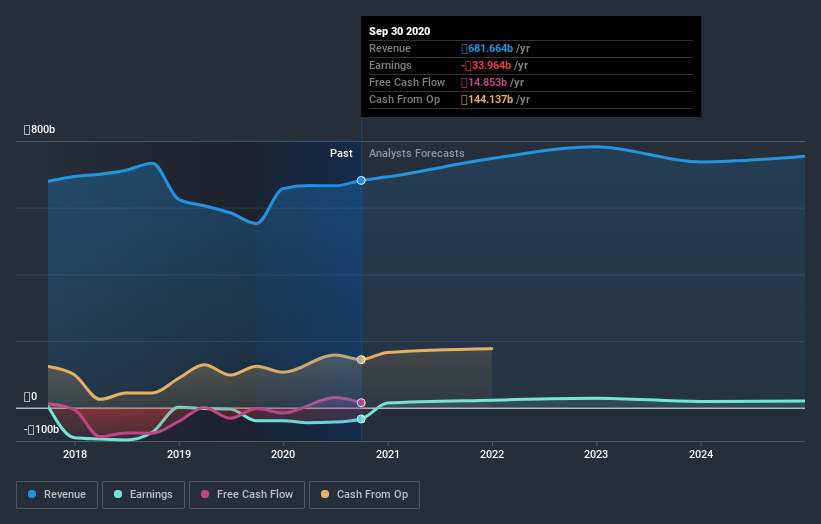Click the 144.137b cash from op value
Image resolution: width=821 pixels, height=524 pixels.
[x=487, y=99]
